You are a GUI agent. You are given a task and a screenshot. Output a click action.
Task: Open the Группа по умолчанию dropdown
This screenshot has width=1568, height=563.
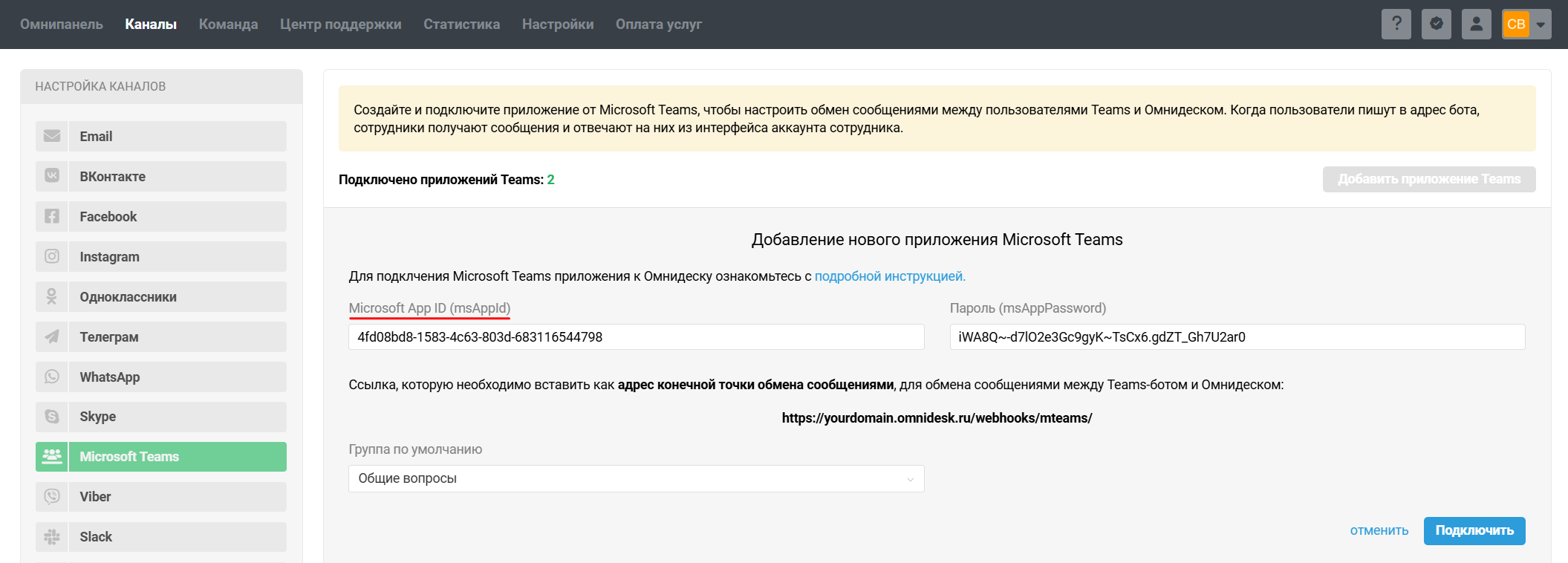(637, 478)
